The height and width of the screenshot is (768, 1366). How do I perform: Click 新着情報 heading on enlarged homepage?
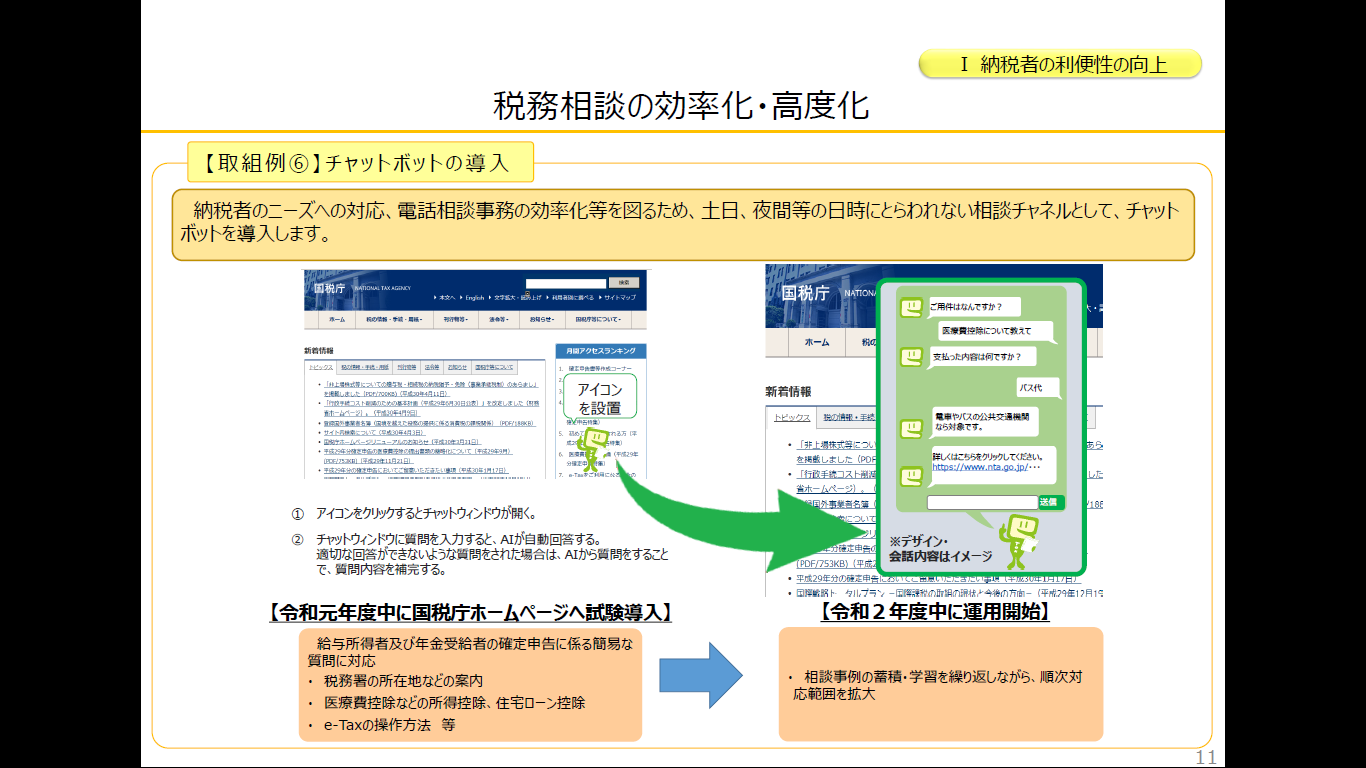coord(788,391)
